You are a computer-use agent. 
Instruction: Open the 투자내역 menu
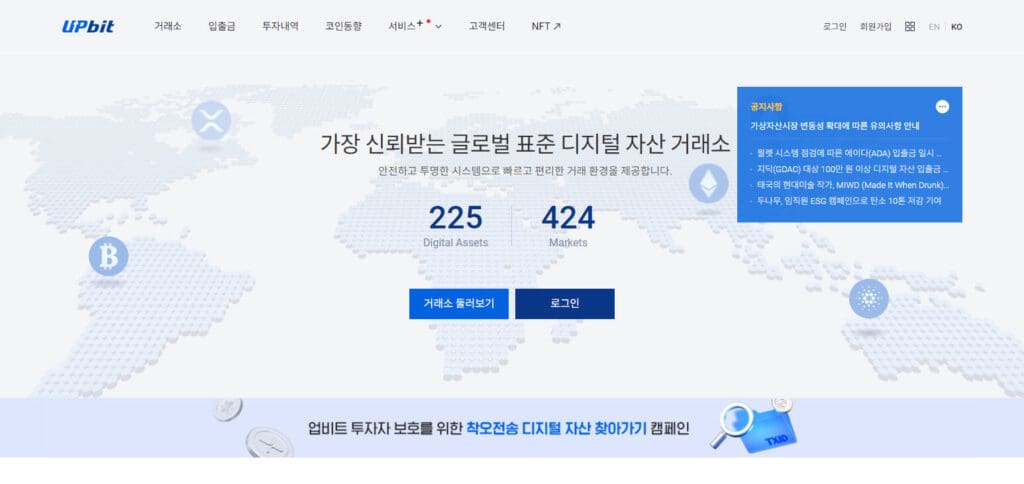(x=280, y=27)
